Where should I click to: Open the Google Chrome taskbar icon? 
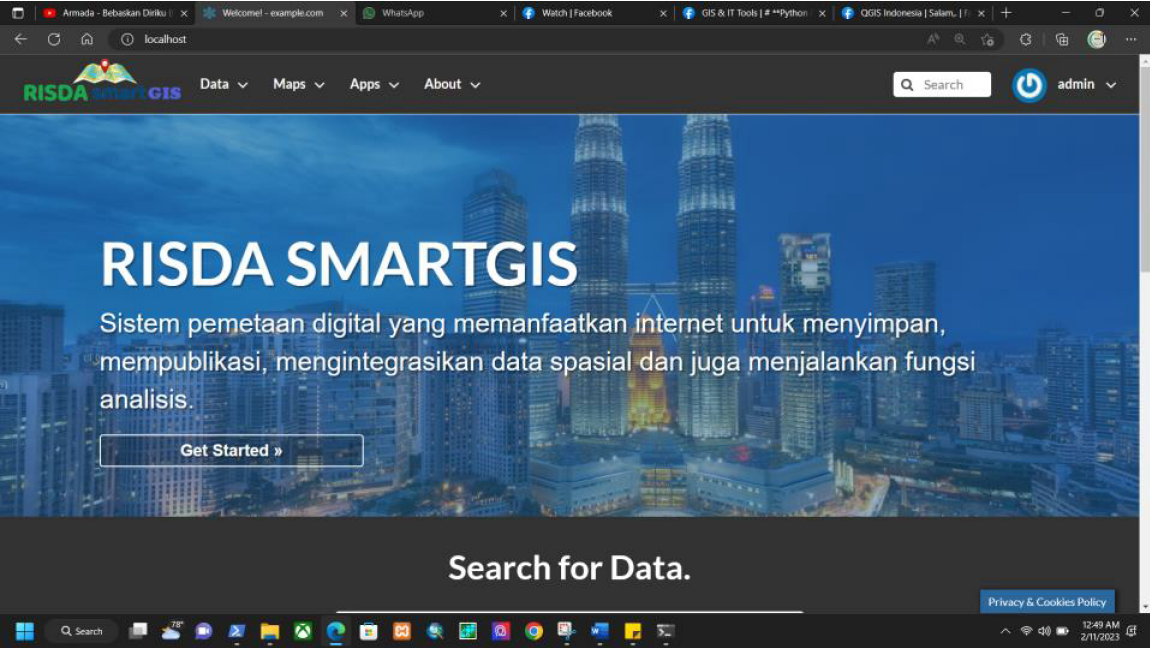534,631
